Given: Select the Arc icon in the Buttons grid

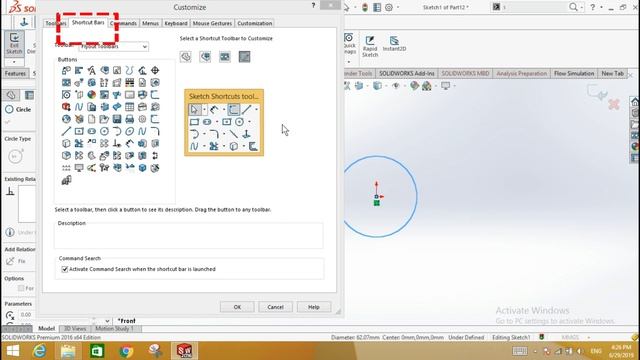Looking at the screenshot, I should (117, 131).
